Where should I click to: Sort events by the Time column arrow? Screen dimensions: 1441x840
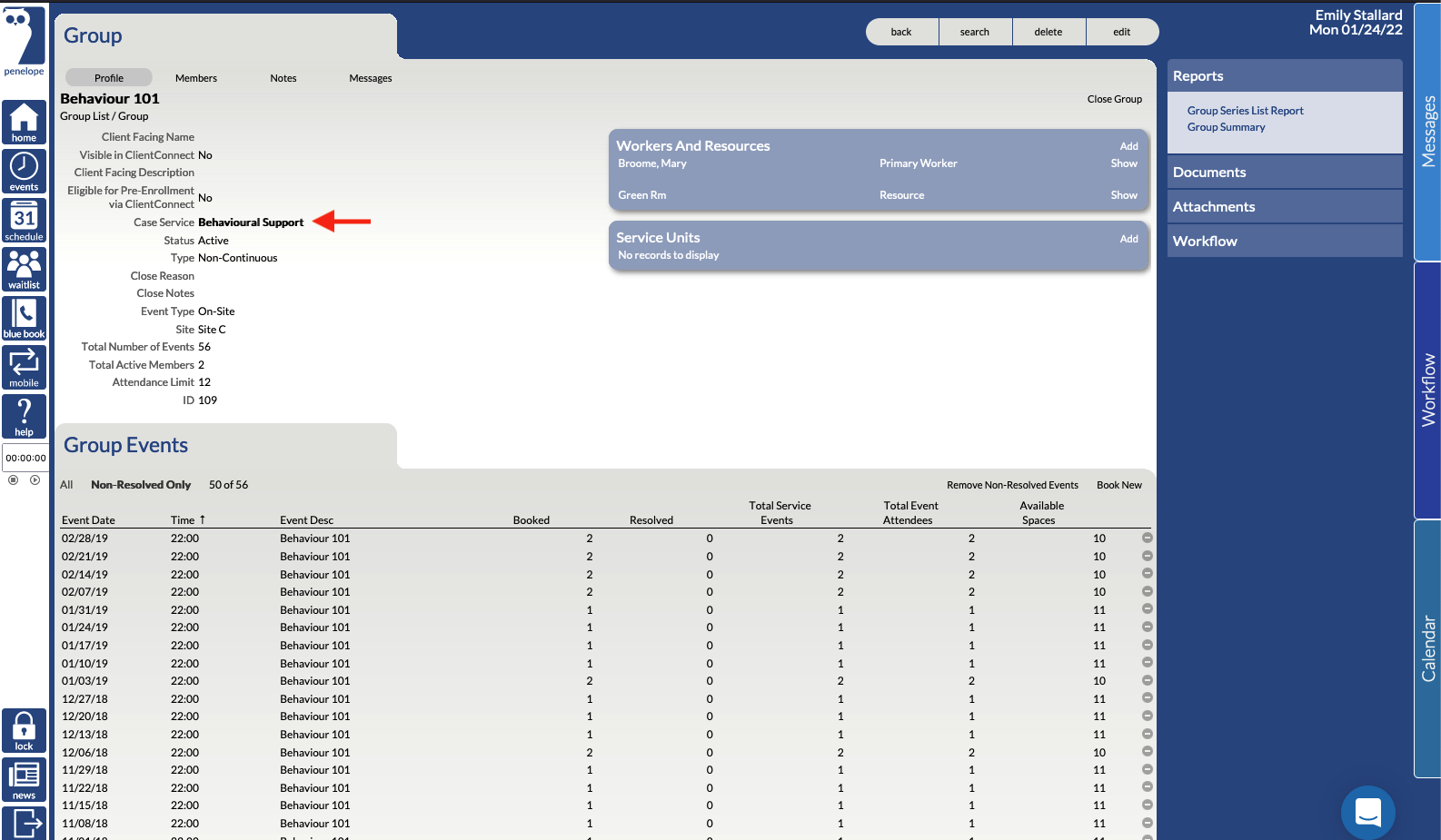tap(203, 519)
